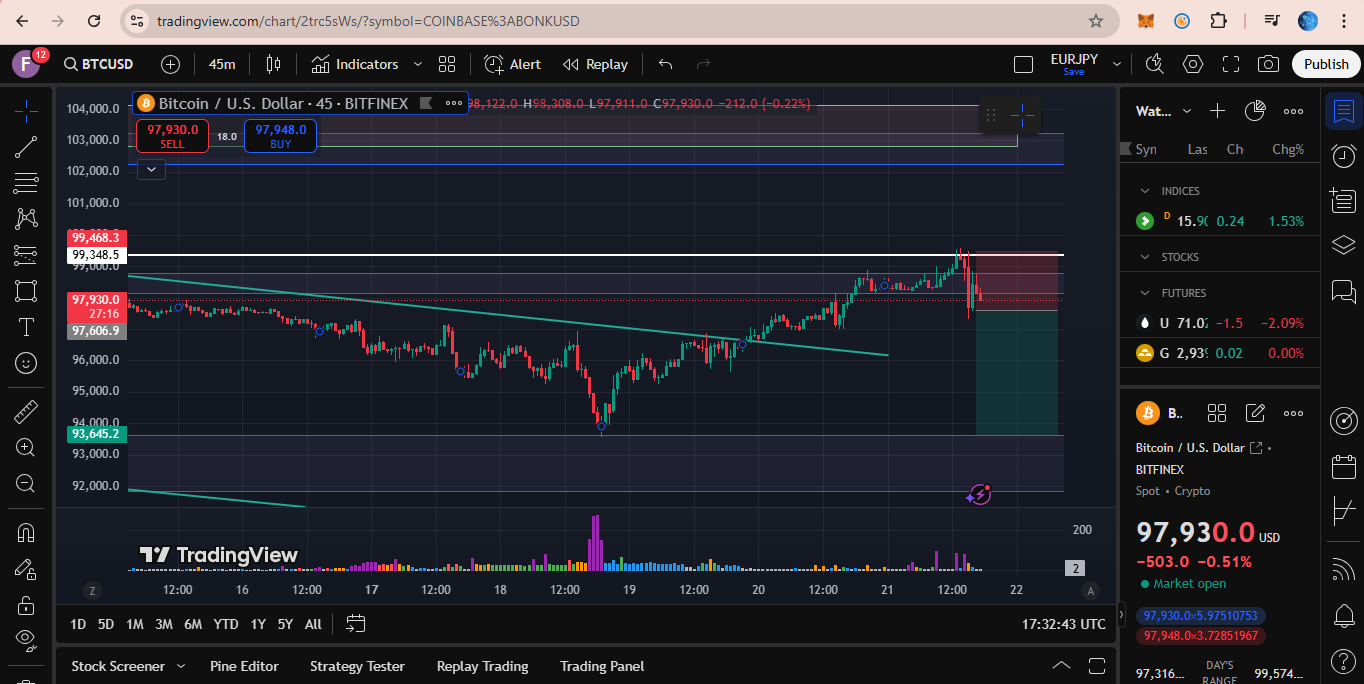Change the 45m chart interval
Viewport: 1364px width, 684px height.
[222, 64]
